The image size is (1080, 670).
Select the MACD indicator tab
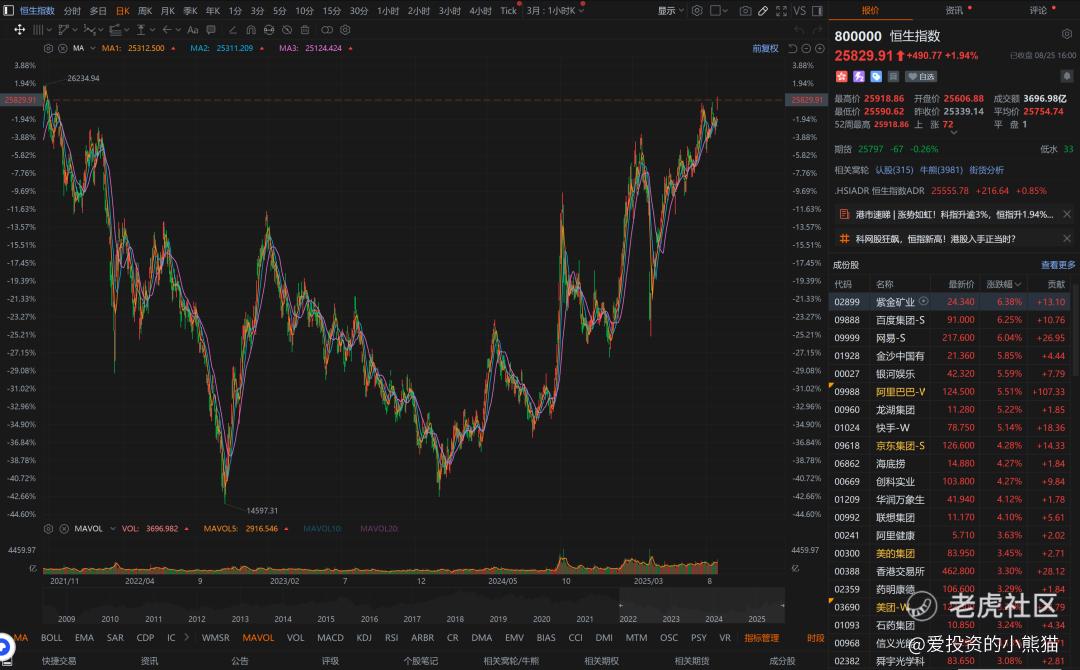(x=330, y=638)
